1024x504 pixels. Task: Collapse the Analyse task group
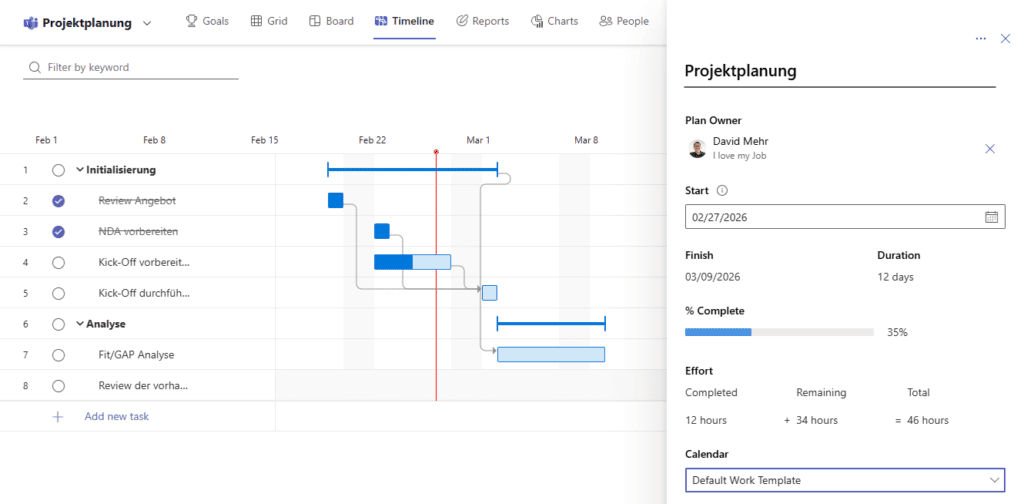(80, 324)
